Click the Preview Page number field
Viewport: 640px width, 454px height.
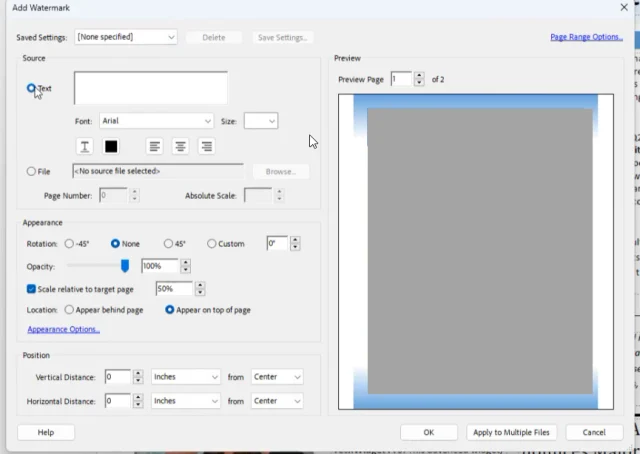point(401,79)
